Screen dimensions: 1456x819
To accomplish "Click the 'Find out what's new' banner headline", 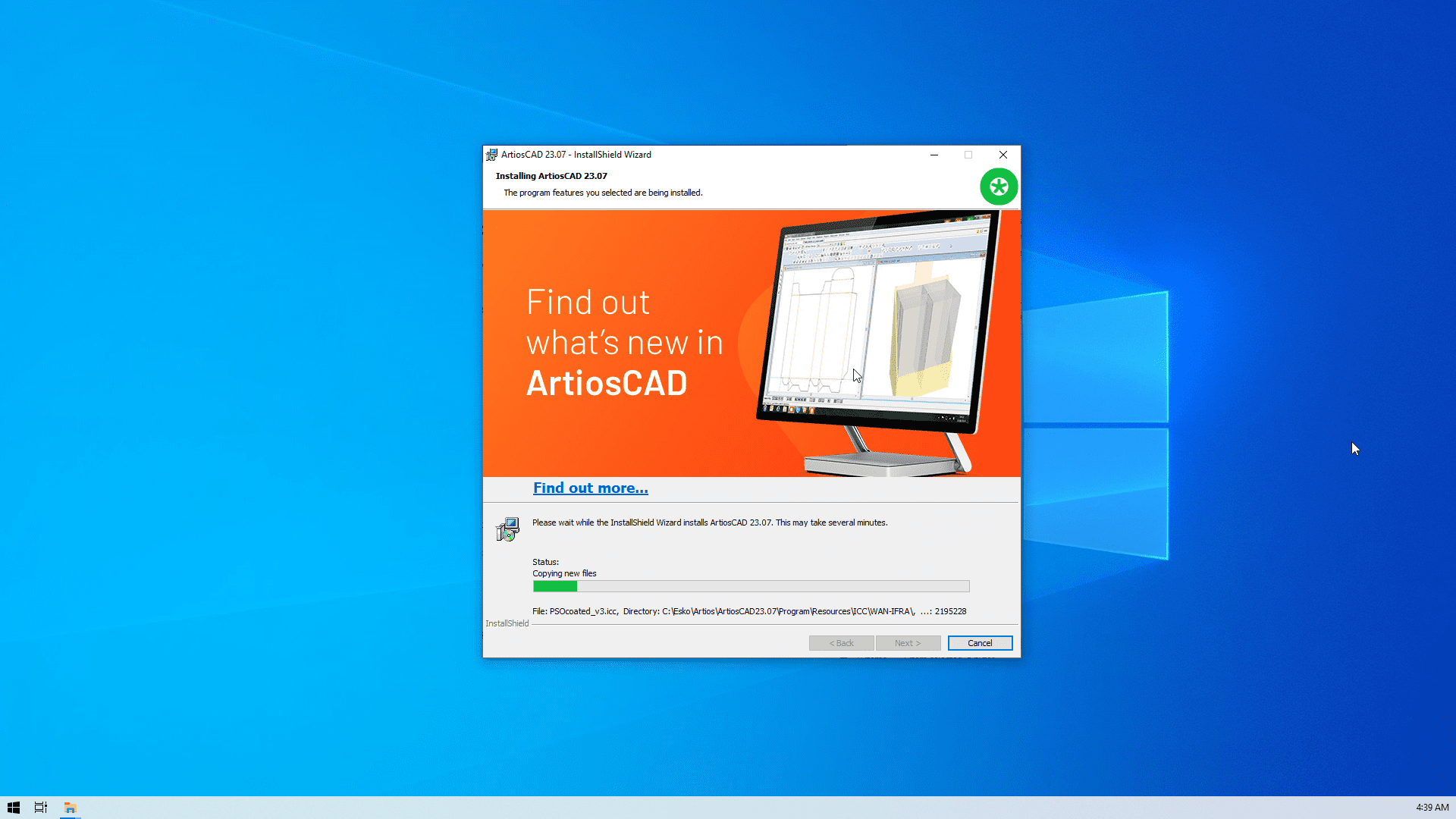I will (624, 343).
